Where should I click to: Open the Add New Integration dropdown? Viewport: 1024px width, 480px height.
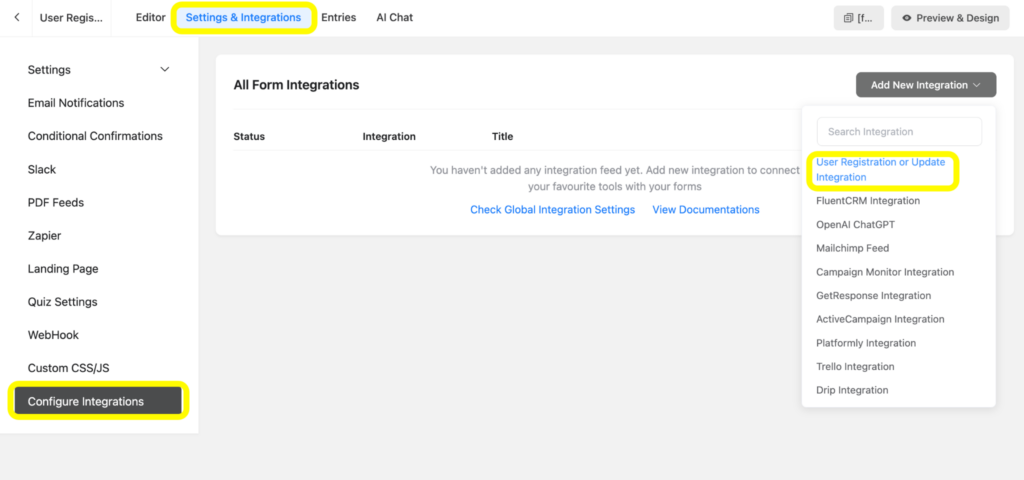coord(925,85)
